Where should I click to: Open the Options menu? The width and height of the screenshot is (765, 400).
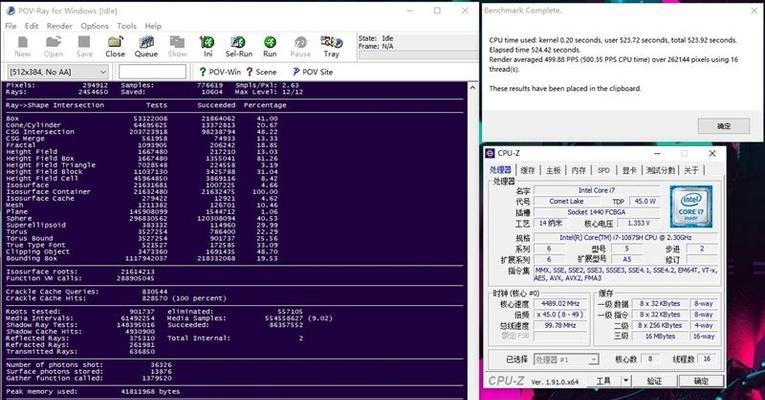click(95, 26)
